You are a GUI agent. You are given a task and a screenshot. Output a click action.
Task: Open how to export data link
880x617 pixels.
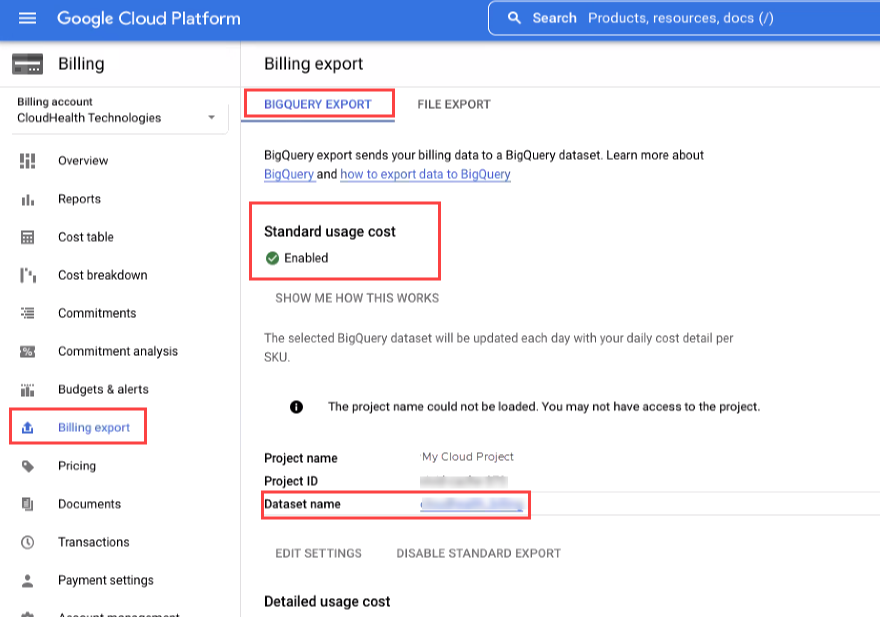[x=425, y=174]
